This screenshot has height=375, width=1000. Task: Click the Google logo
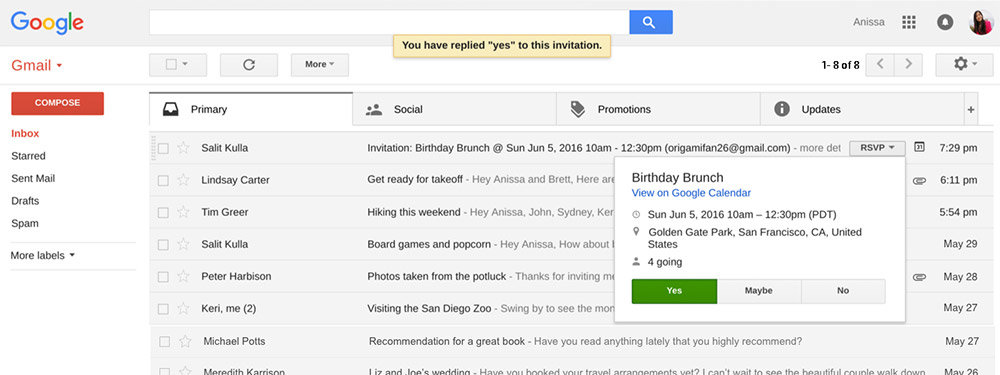[x=47, y=22]
